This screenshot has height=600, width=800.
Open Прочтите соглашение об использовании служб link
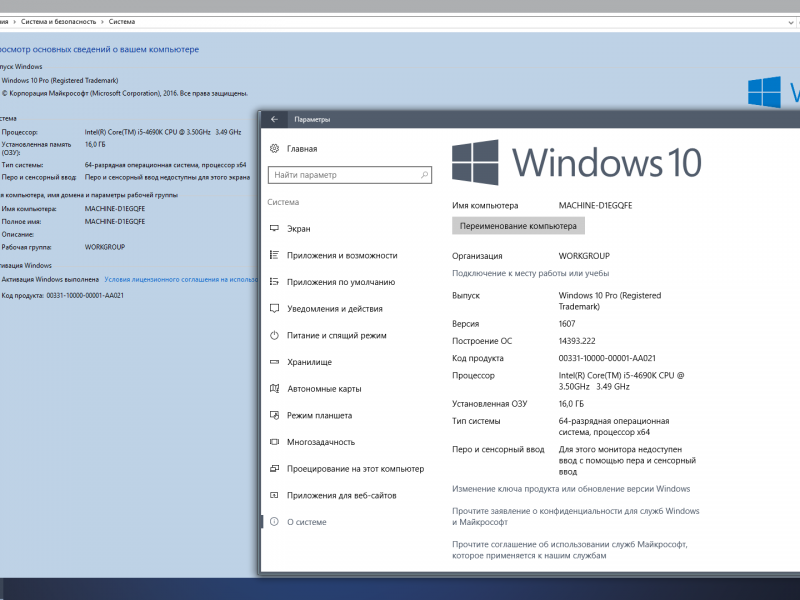pos(569,550)
